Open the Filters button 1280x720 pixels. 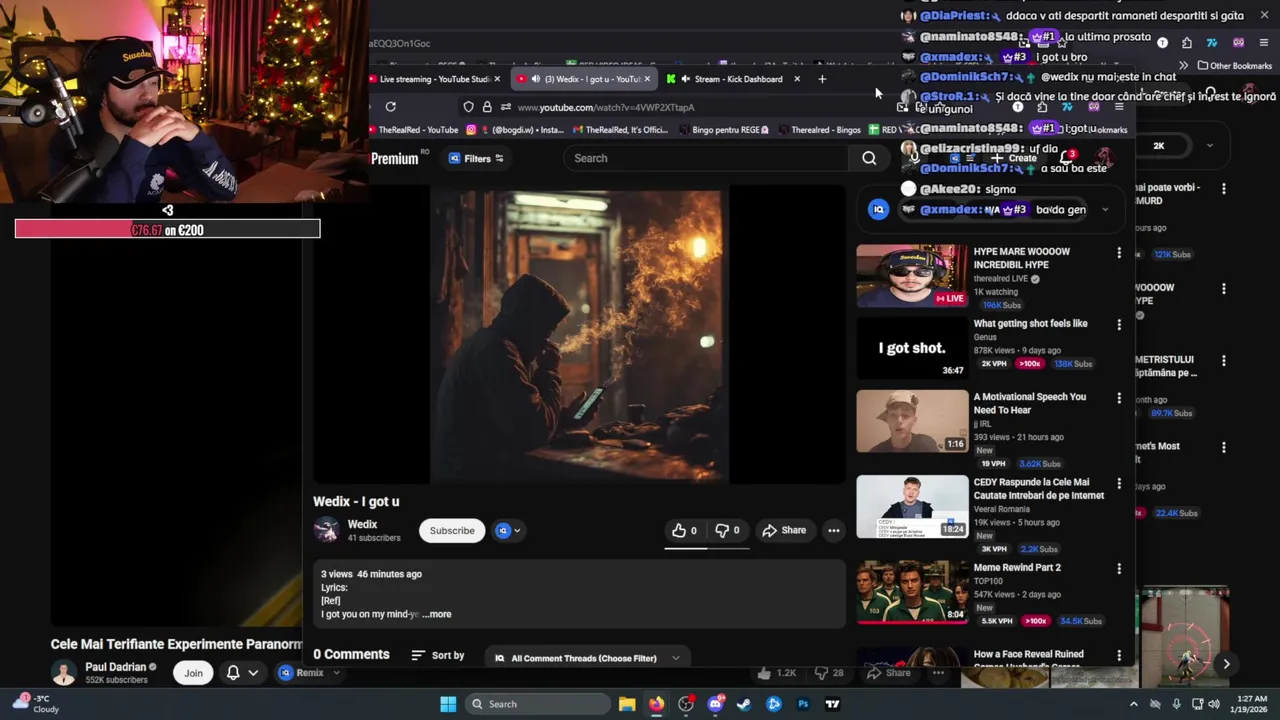[477, 158]
